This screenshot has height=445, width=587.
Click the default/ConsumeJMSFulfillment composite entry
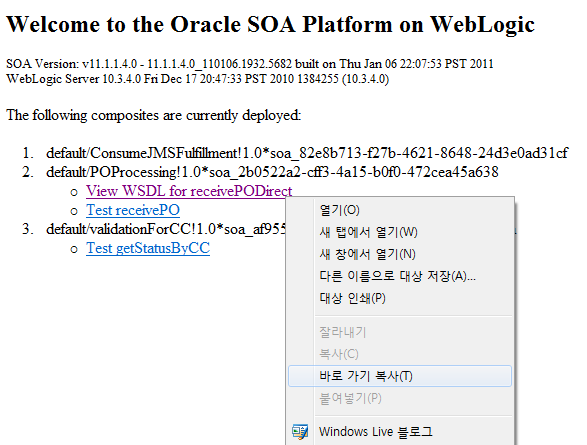tap(307, 153)
